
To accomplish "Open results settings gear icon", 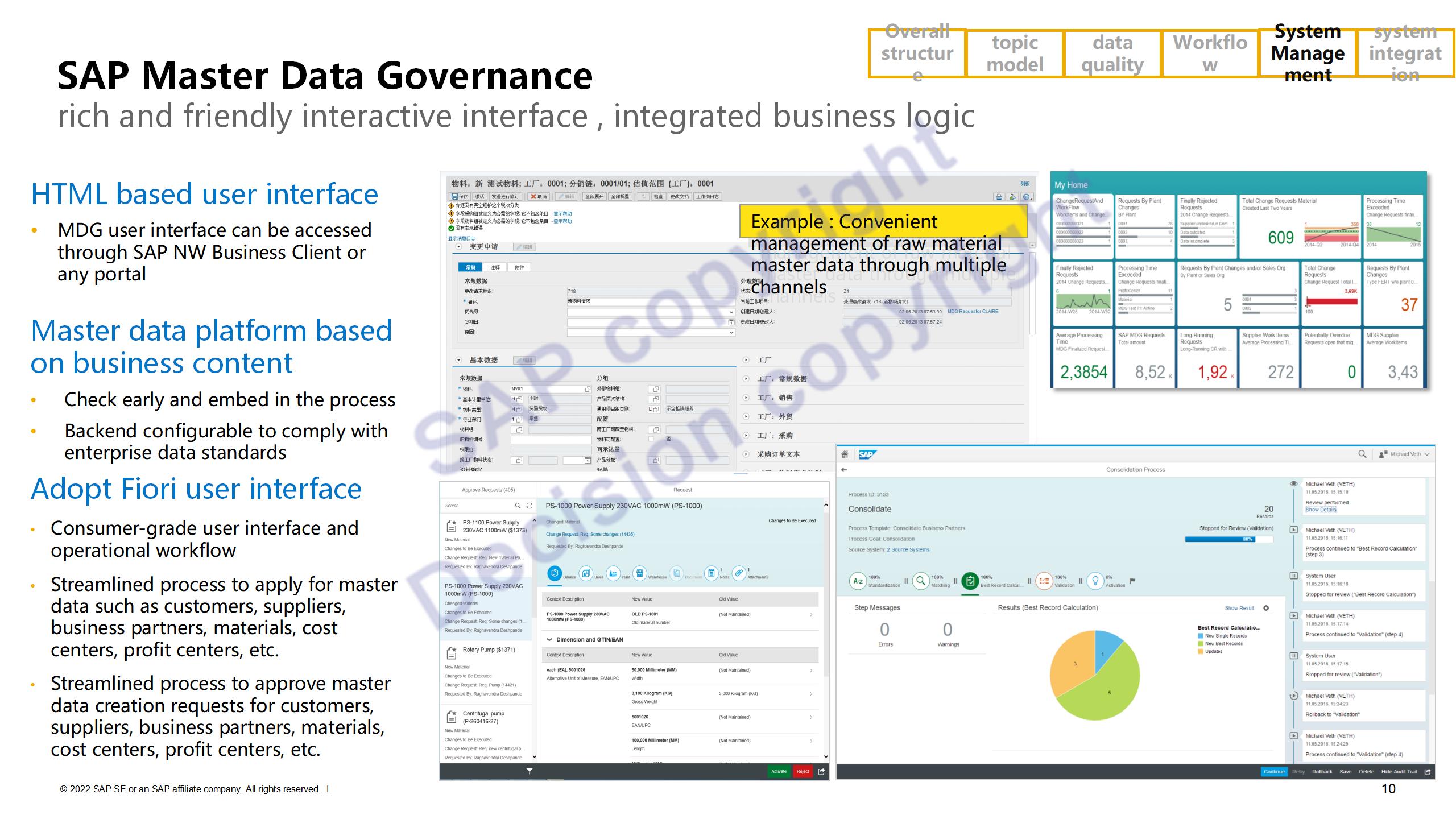I will (1266, 608).
